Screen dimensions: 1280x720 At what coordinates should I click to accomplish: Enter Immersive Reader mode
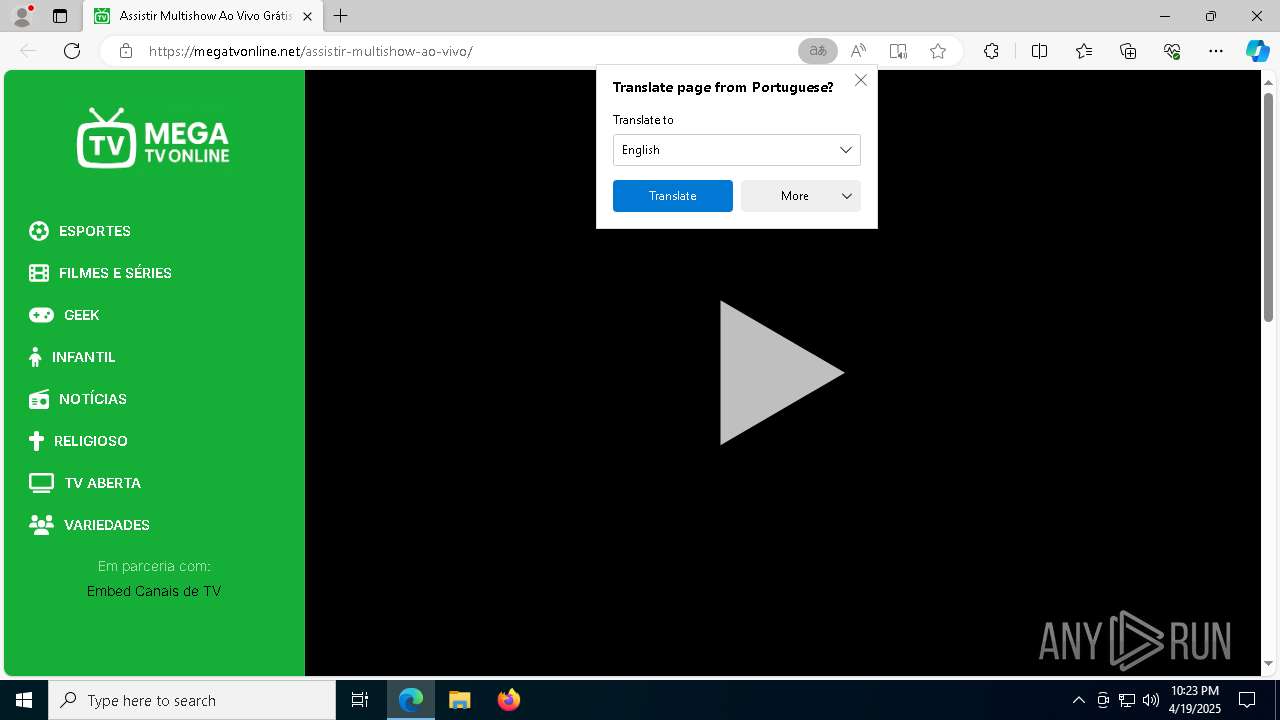(x=898, y=51)
